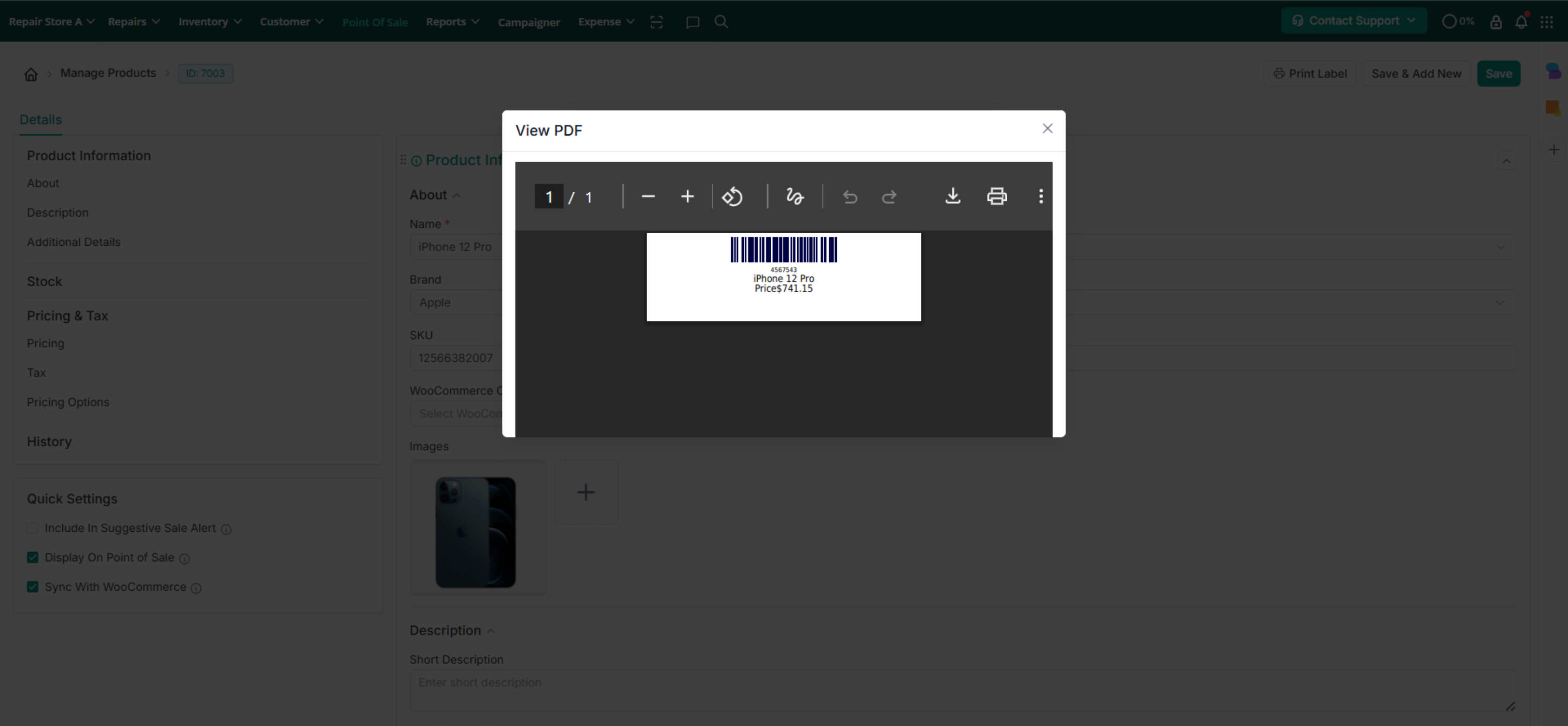Image resolution: width=1568 pixels, height=726 pixels.
Task: Click the Print Label button
Action: click(x=1310, y=74)
